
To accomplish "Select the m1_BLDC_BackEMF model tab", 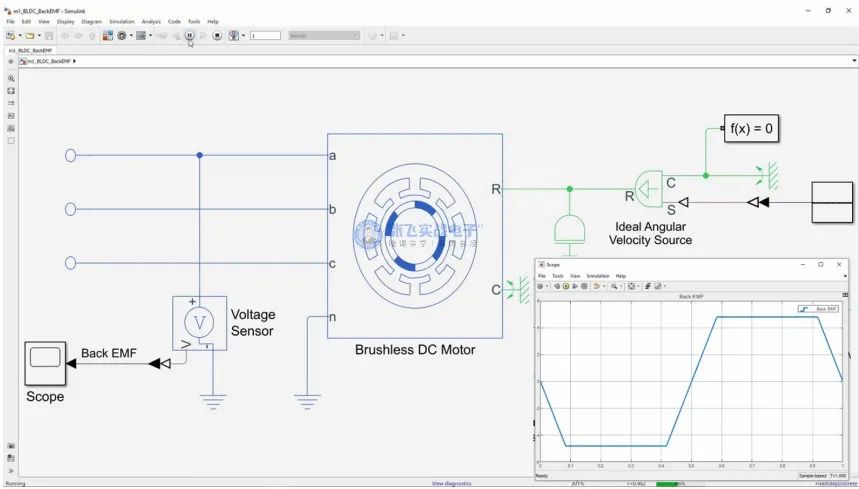I will pyautogui.click(x=30, y=49).
